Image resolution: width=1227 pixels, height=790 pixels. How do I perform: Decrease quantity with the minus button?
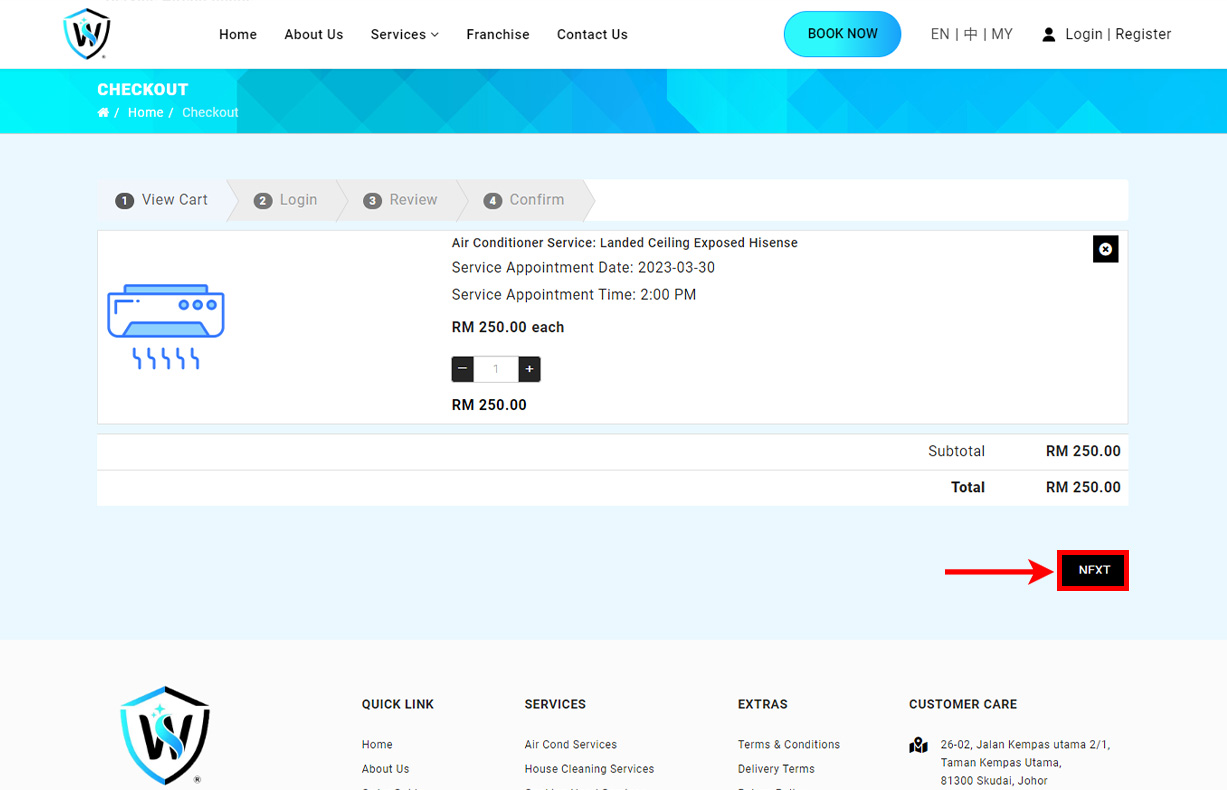[462, 369]
